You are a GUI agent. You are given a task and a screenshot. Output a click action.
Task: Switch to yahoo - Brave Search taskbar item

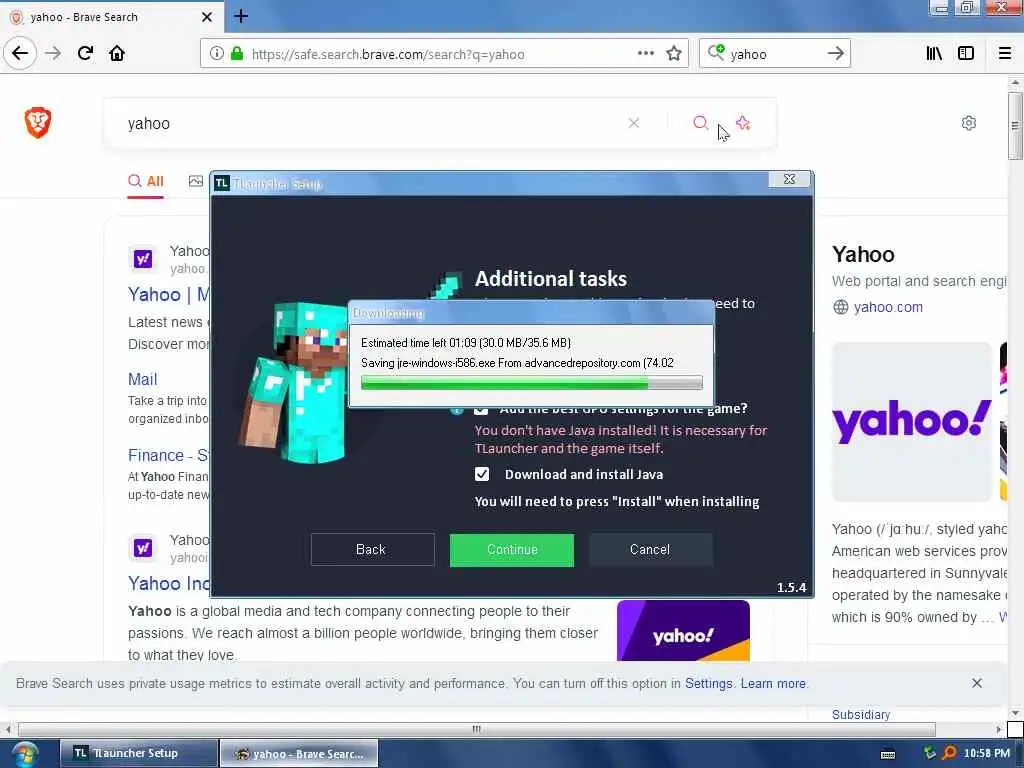[299, 754]
